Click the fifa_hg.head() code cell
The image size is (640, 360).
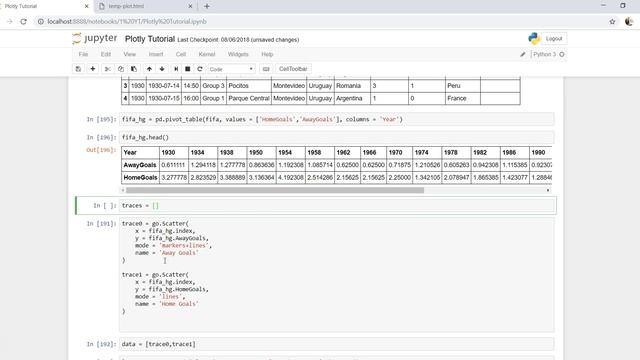(x=337, y=138)
